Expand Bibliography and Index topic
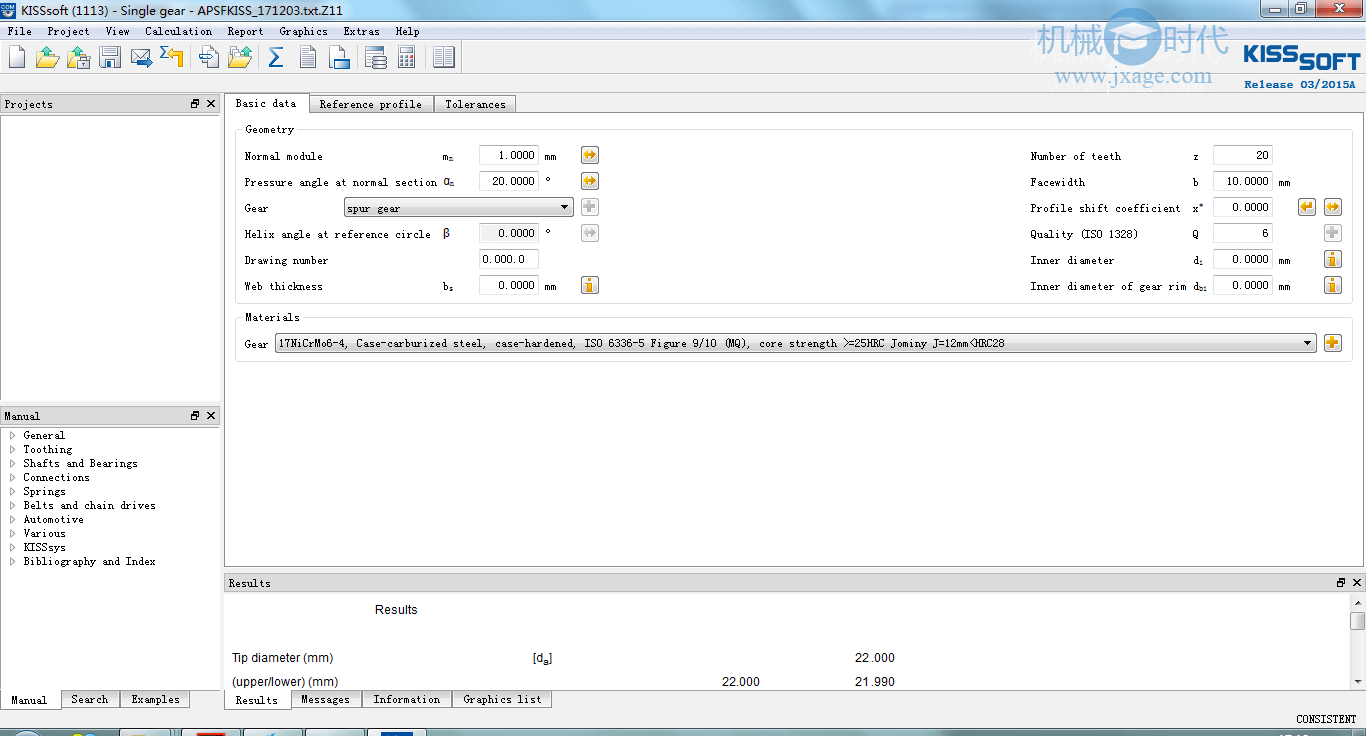The height and width of the screenshot is (736, 1366). tap(13, 561)
